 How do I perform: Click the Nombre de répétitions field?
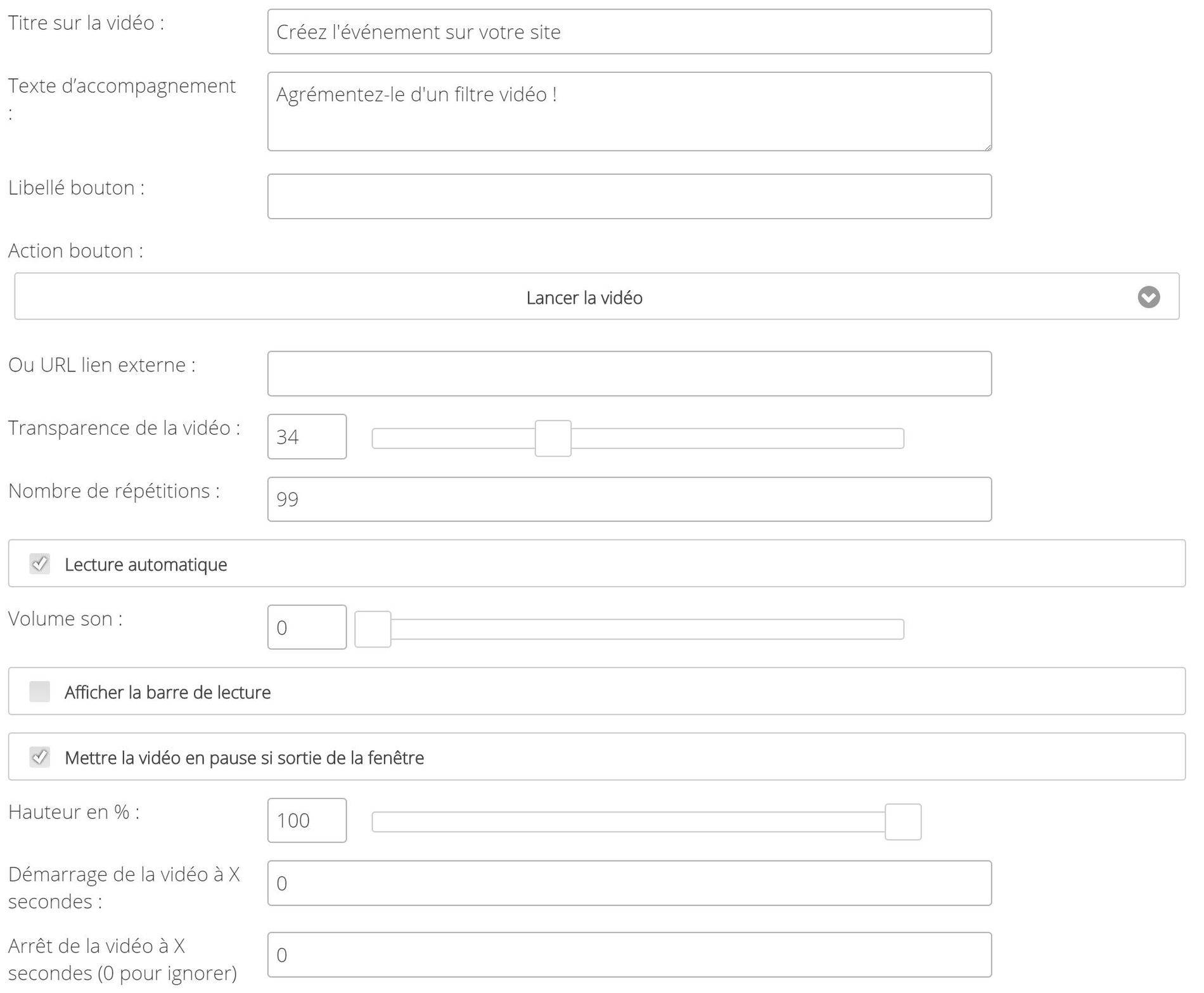pos(629,499)
